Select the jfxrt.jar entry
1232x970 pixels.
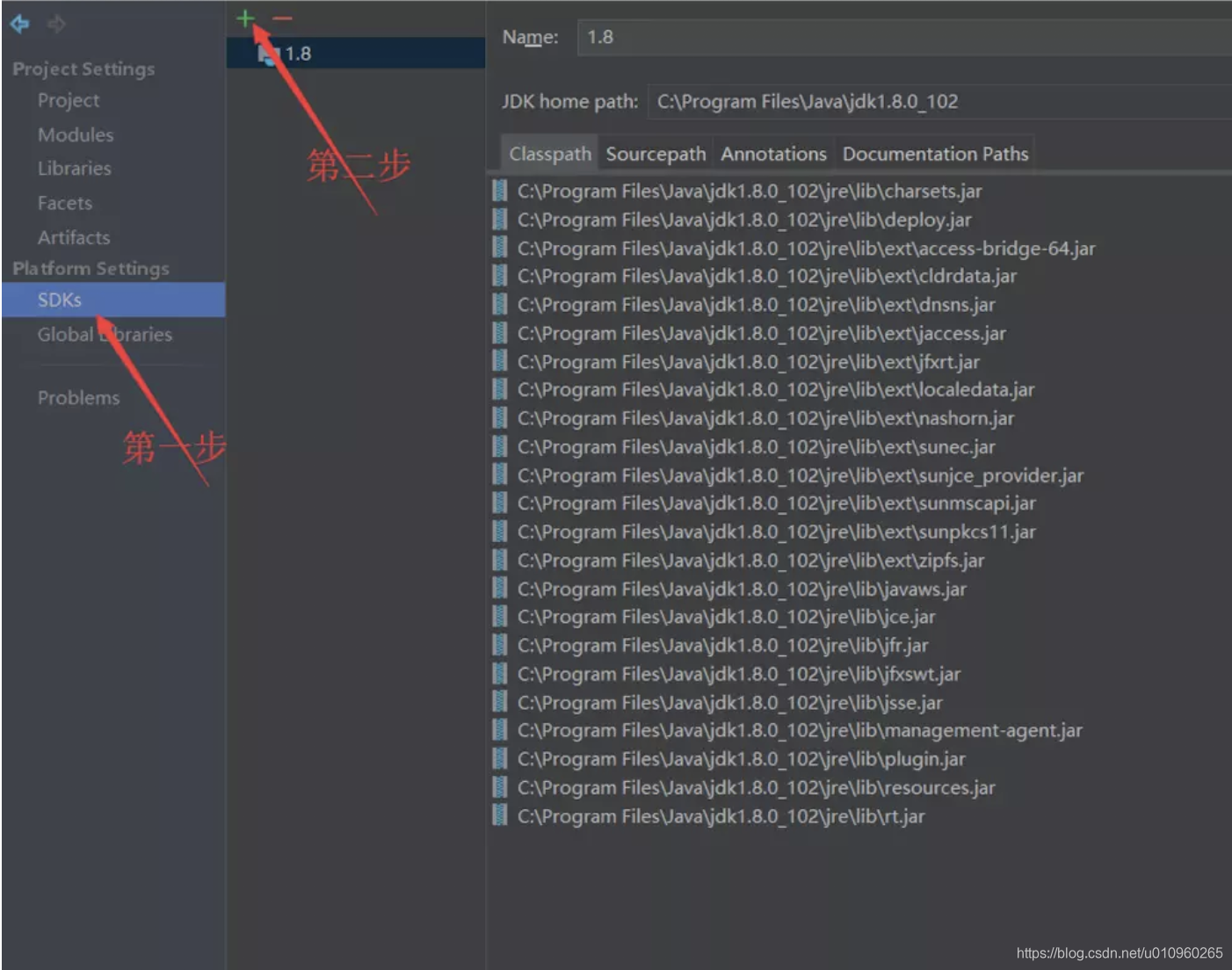tap(748, 362)
